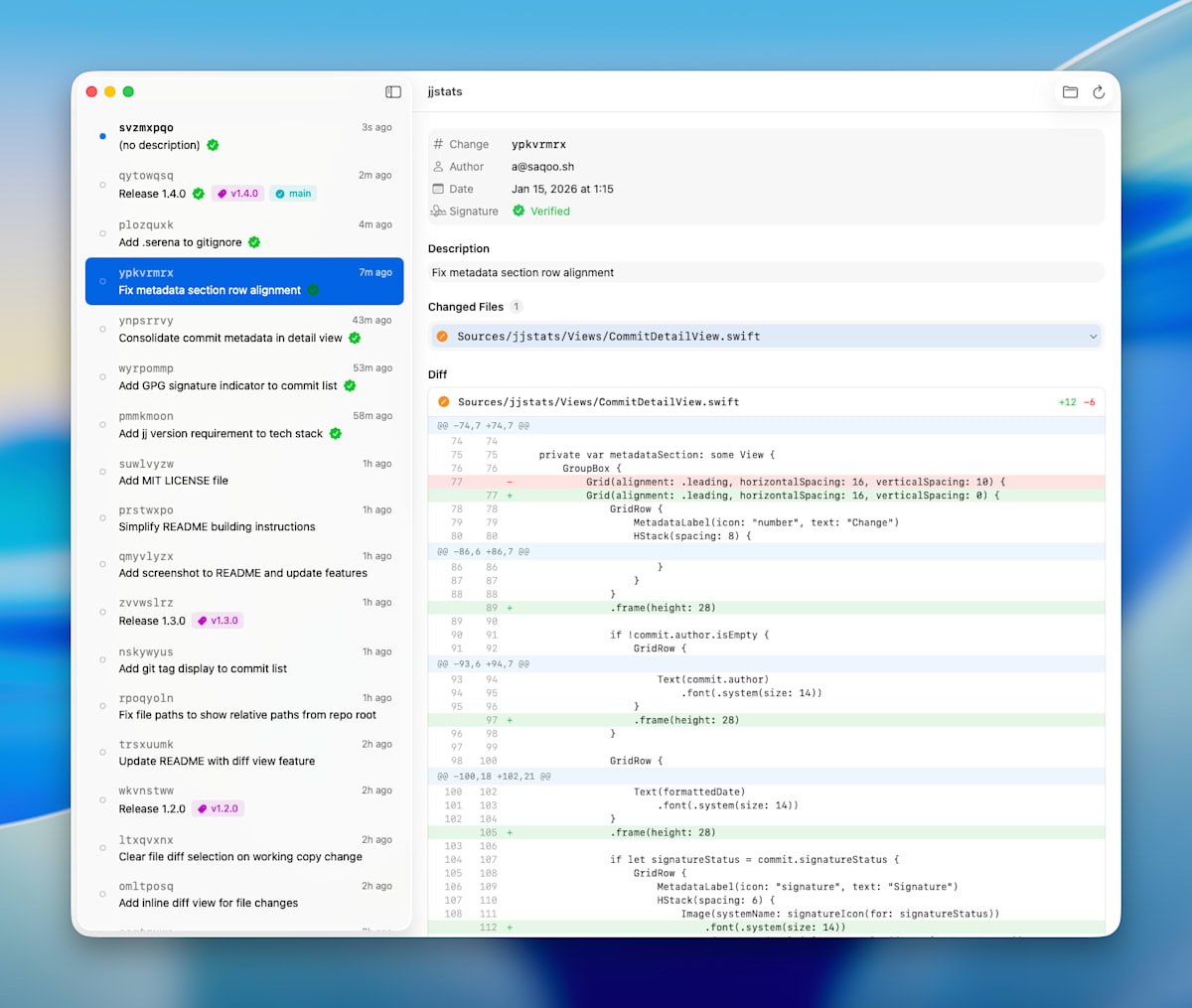Click the Description text field
Screen dimensions: 1192x1008
click(765, 272)
